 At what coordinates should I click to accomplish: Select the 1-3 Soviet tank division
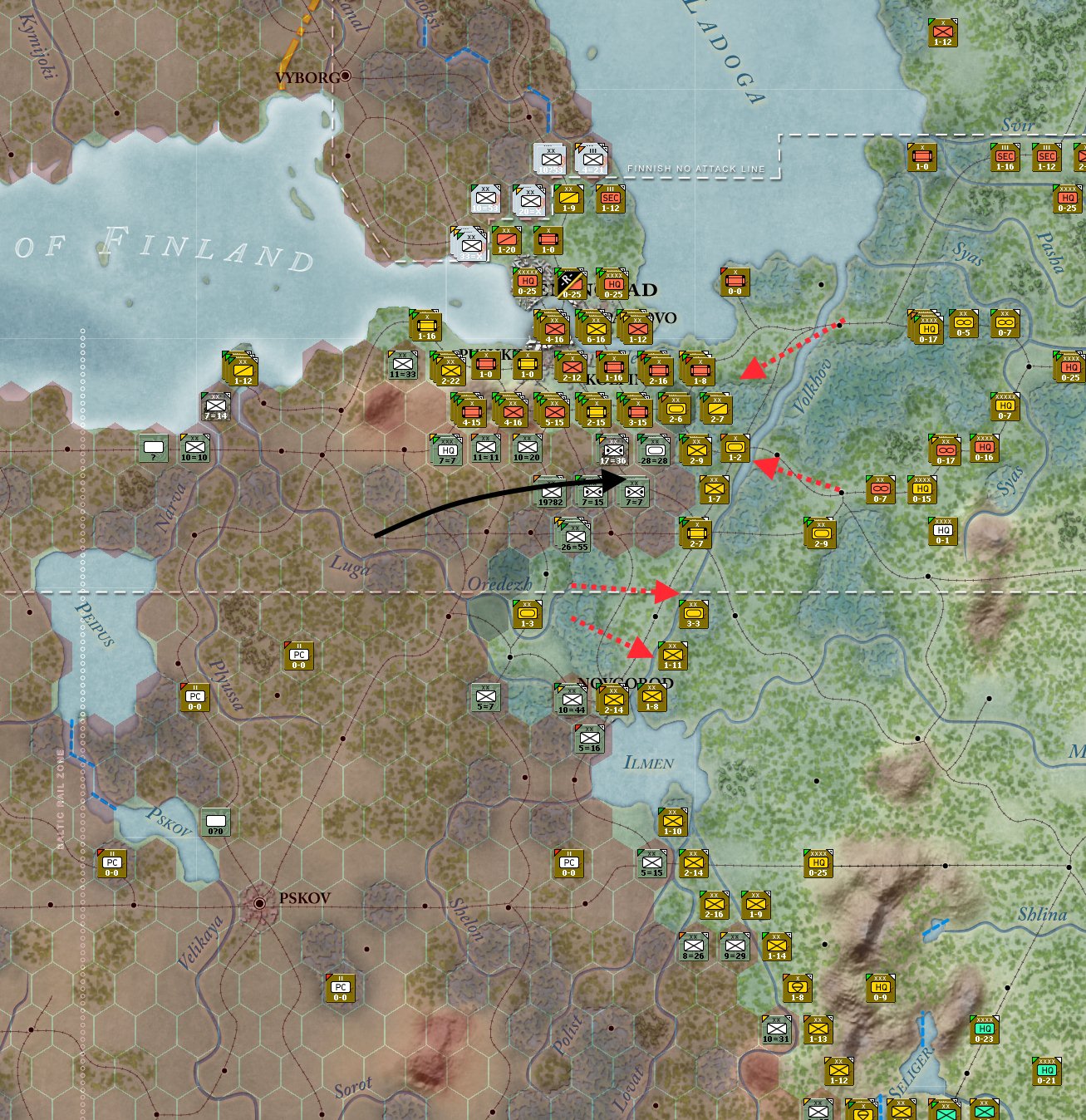[528, 614]
